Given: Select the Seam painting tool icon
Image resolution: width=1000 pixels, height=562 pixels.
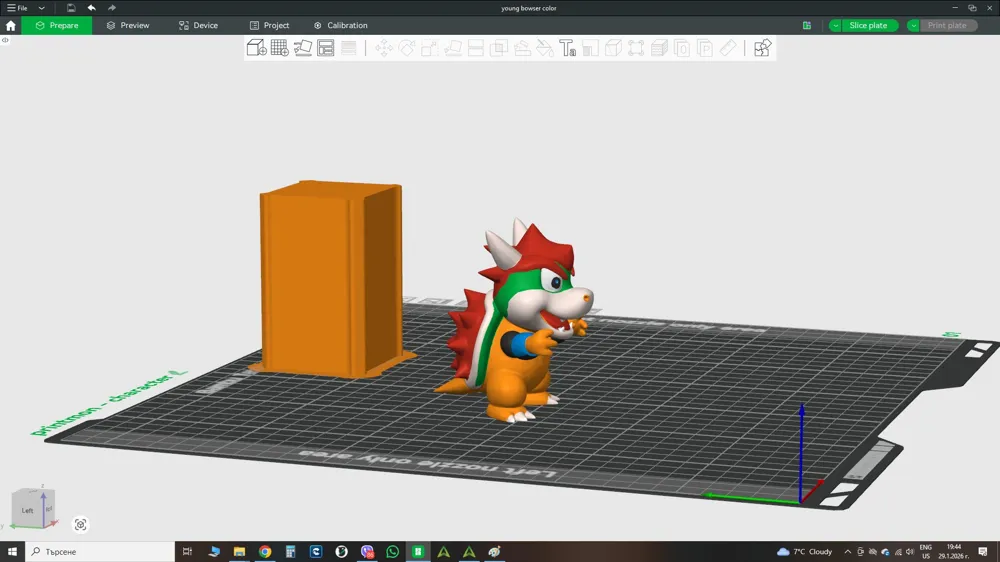Looking at the screenshot, I should pyautogui.click(x=591, y=48).
